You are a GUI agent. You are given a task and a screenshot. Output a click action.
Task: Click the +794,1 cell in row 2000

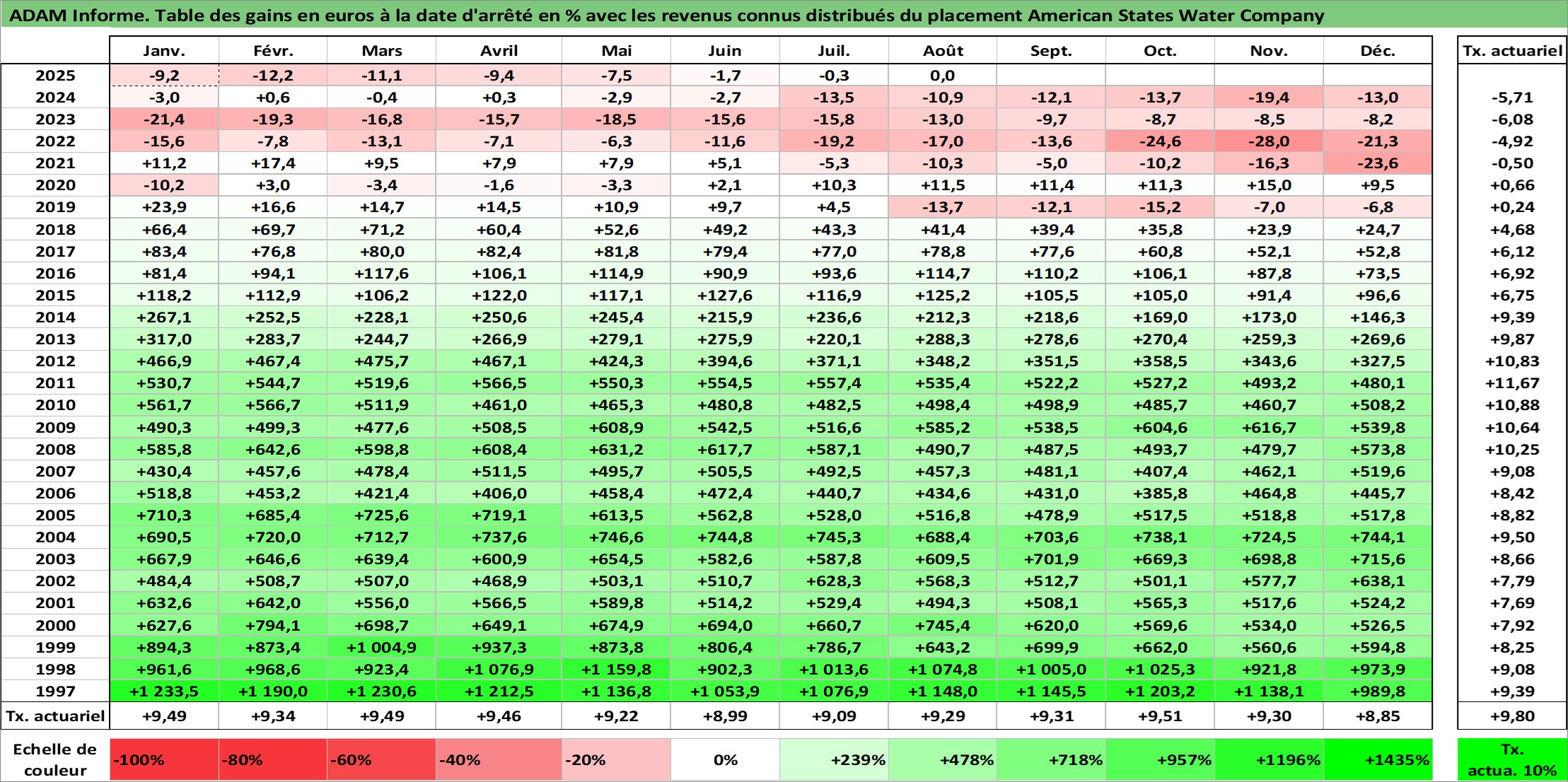[x=273, y=626]
